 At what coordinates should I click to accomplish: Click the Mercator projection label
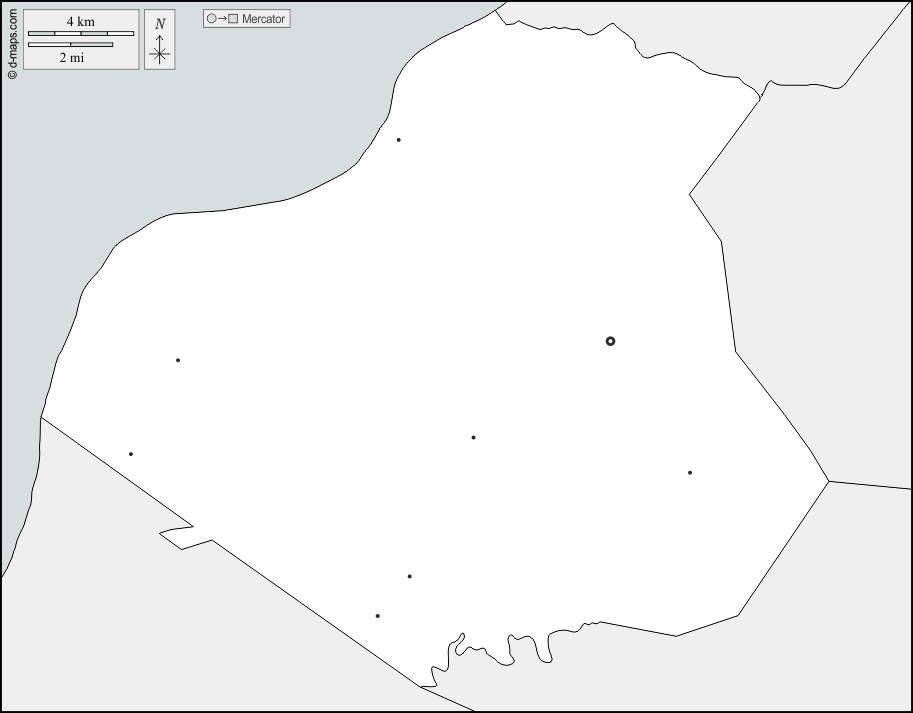coord(264,19)
